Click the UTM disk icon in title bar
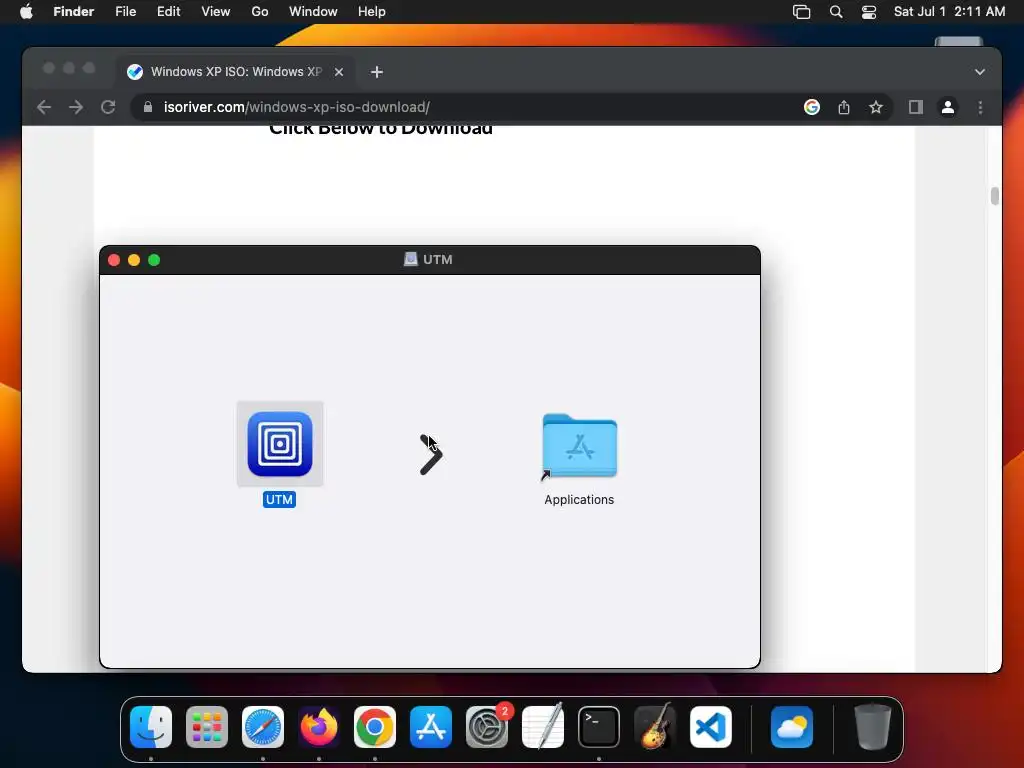The width and height of the screenshot is (1024, 768). tap(410, 259)
